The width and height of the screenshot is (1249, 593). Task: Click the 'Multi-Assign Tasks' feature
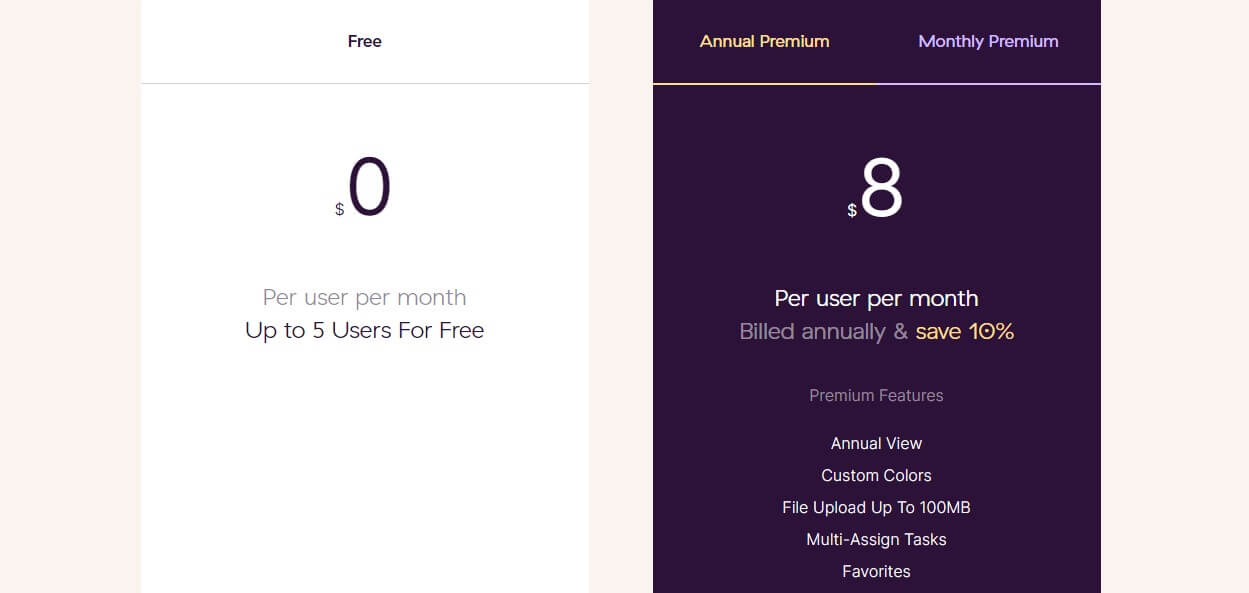click(x=877, y=539)
